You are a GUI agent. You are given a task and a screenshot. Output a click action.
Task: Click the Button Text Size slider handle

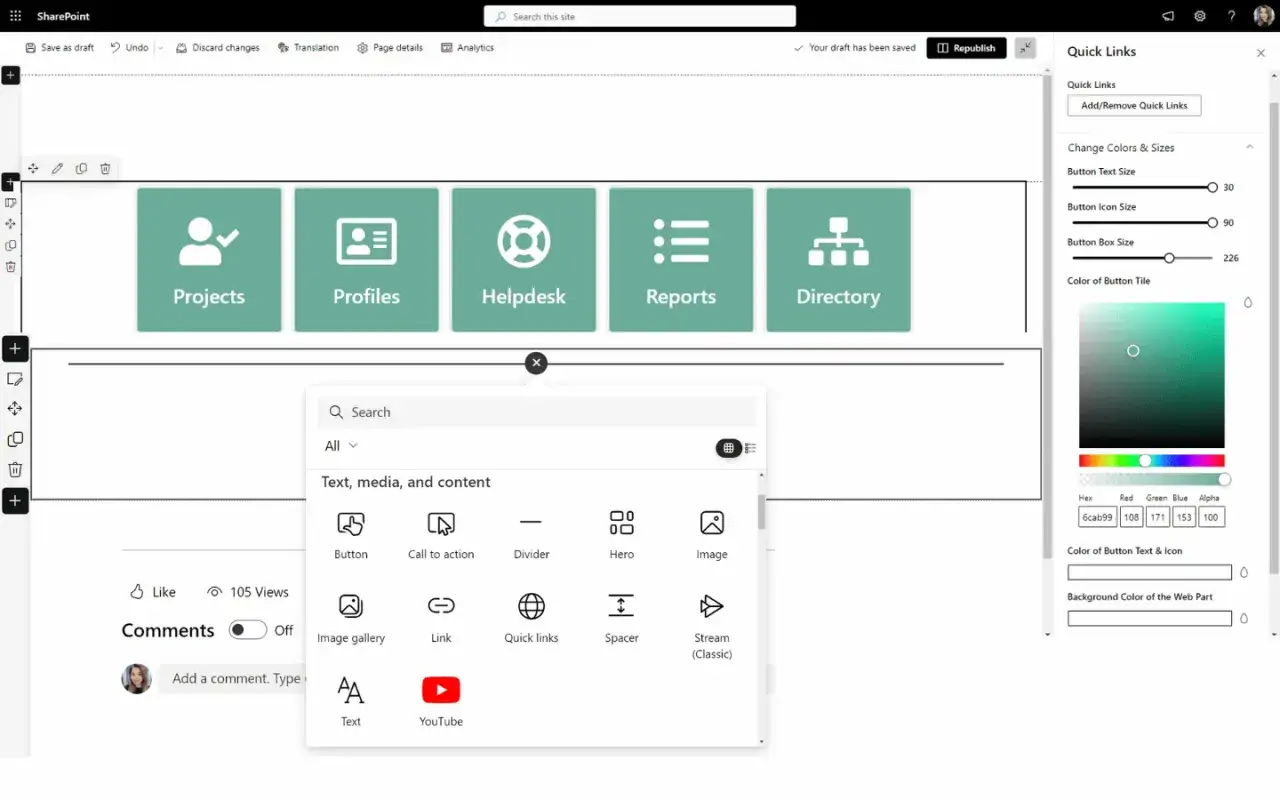pos(1212,187)
